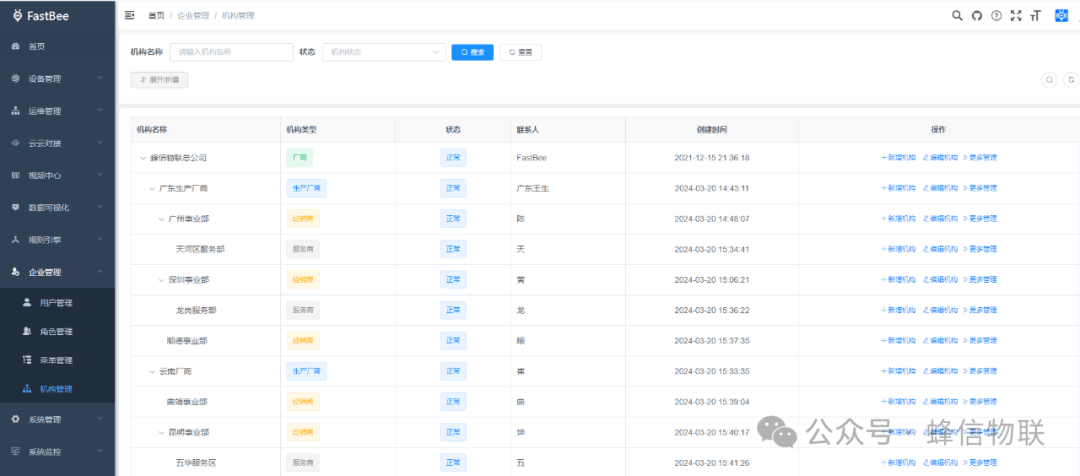Image resolution: width=1080 pixels, height=476 pixels.
Task: Click 服务商 tag in 龙岗服务部 row
Action: 303,310
